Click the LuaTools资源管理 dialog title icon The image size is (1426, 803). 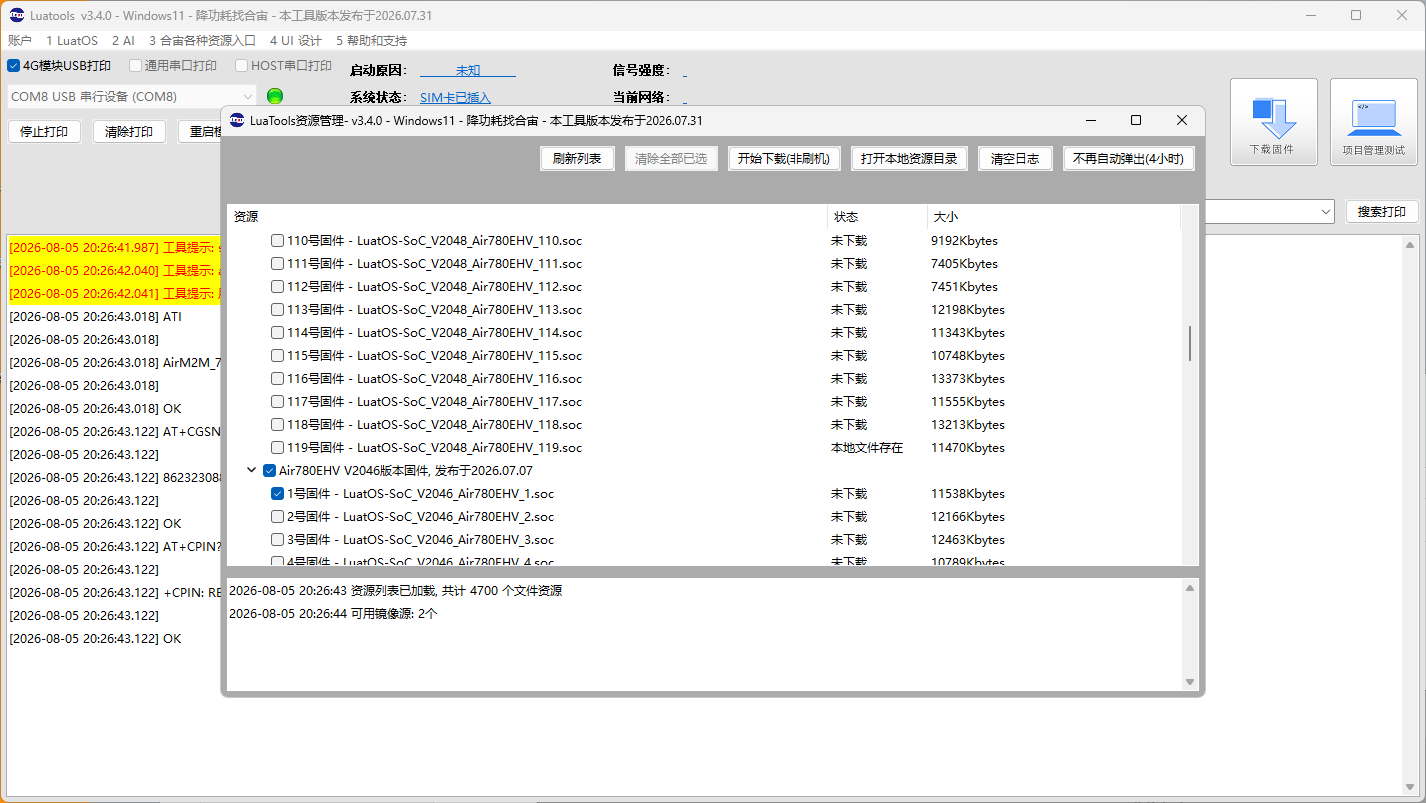(237, 120)
